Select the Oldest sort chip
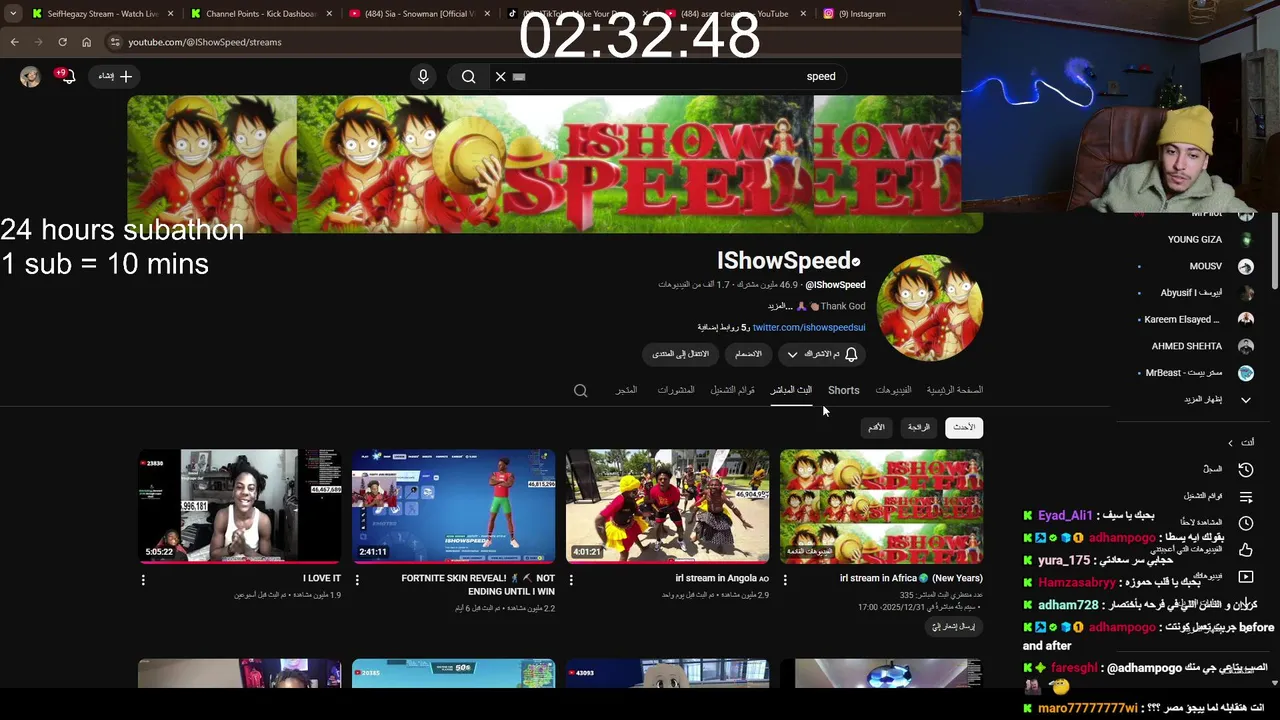Viewport: 1280px width, 720px height. pyautogui.click(x=876, y=427)
